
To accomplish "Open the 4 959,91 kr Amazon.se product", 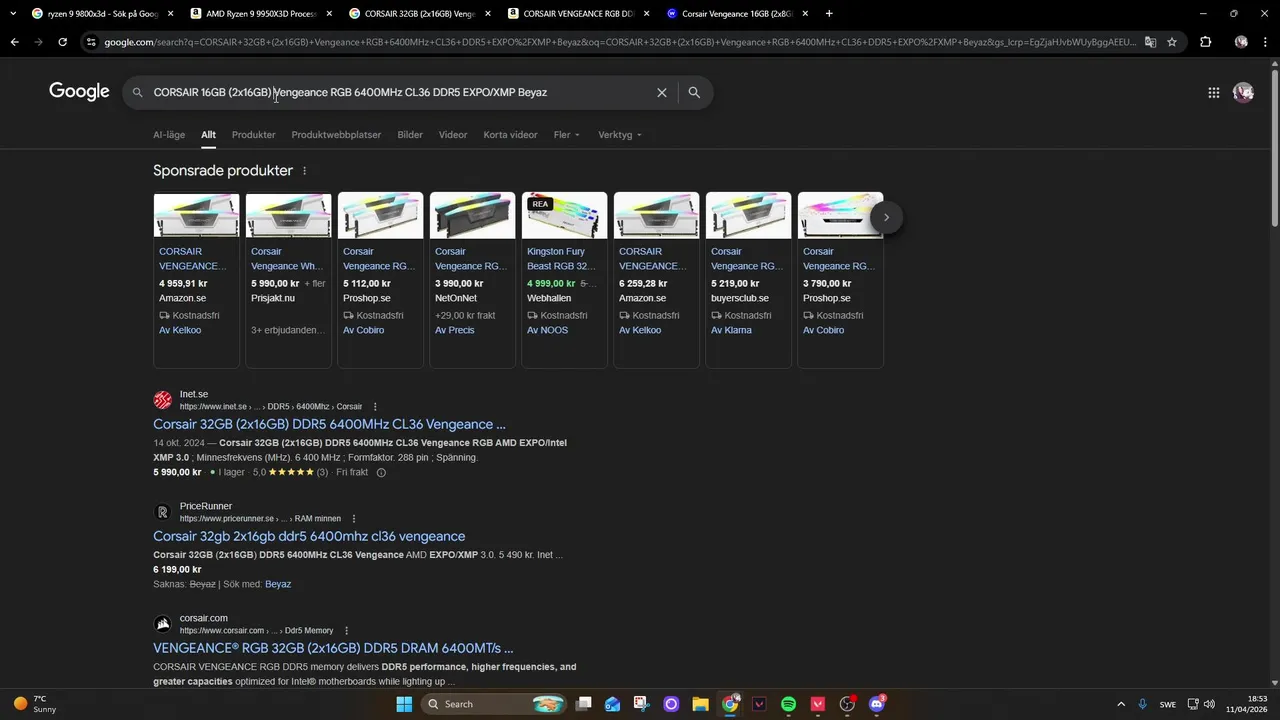I will pyautogui.click(x=196, y=280).
